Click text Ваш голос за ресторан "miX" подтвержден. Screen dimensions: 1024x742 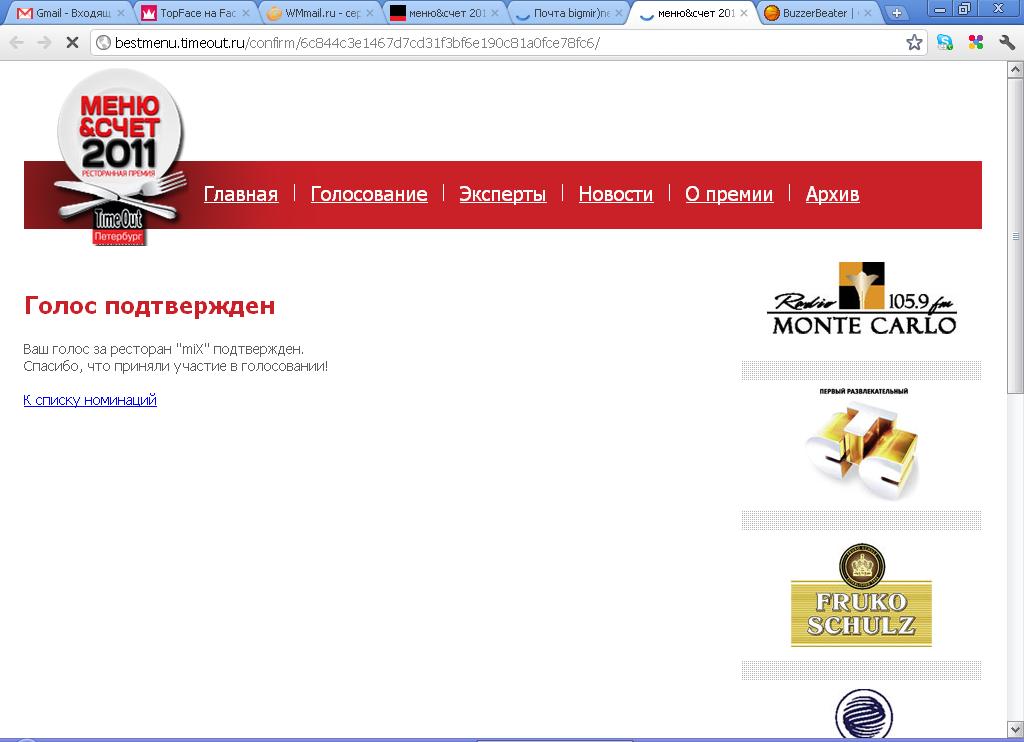point(163,349)
